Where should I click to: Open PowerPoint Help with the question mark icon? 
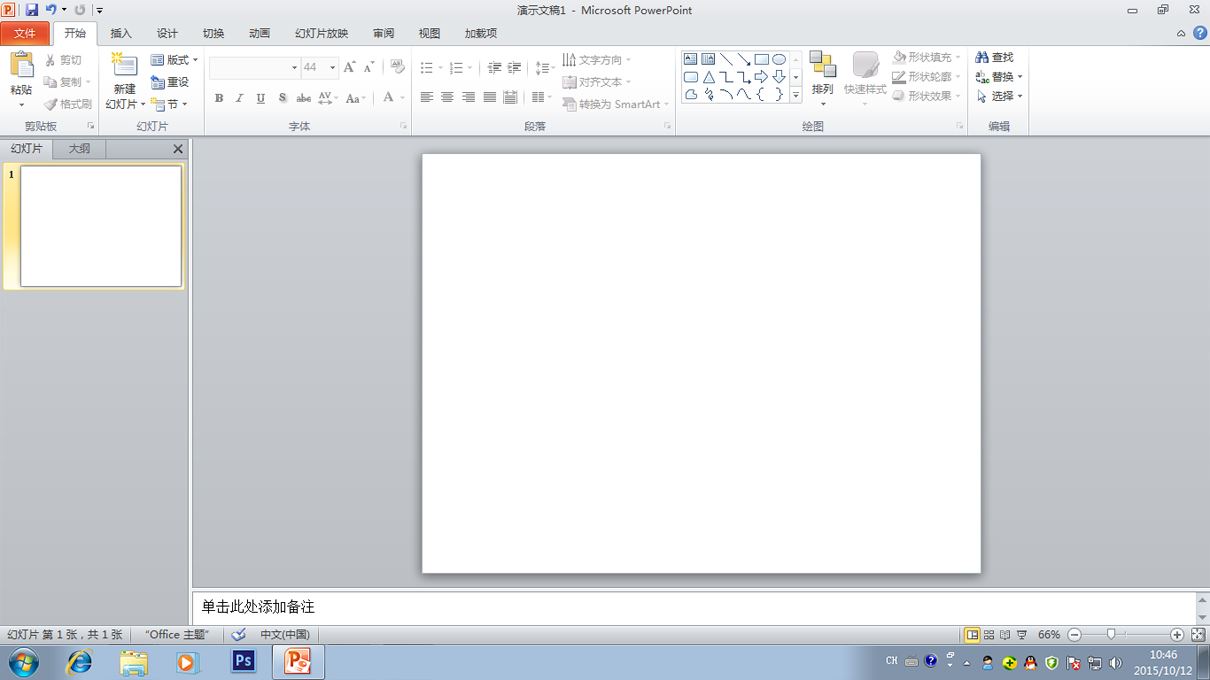tap(1200, 33)
